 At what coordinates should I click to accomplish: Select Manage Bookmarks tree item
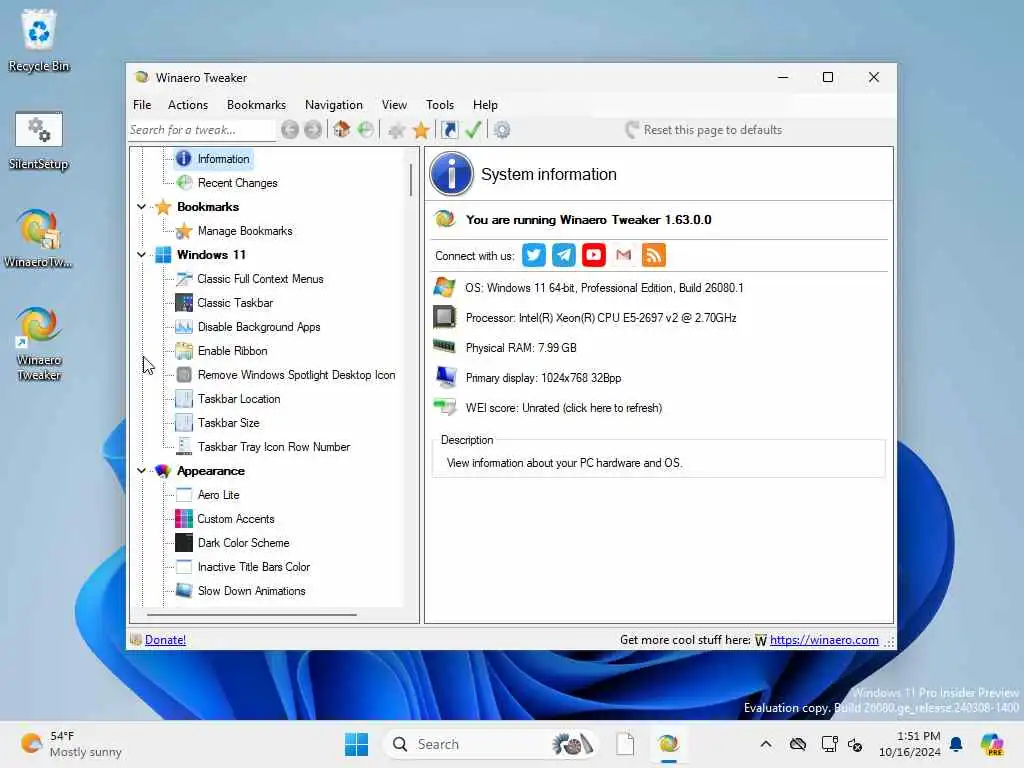tap(245, 231)
